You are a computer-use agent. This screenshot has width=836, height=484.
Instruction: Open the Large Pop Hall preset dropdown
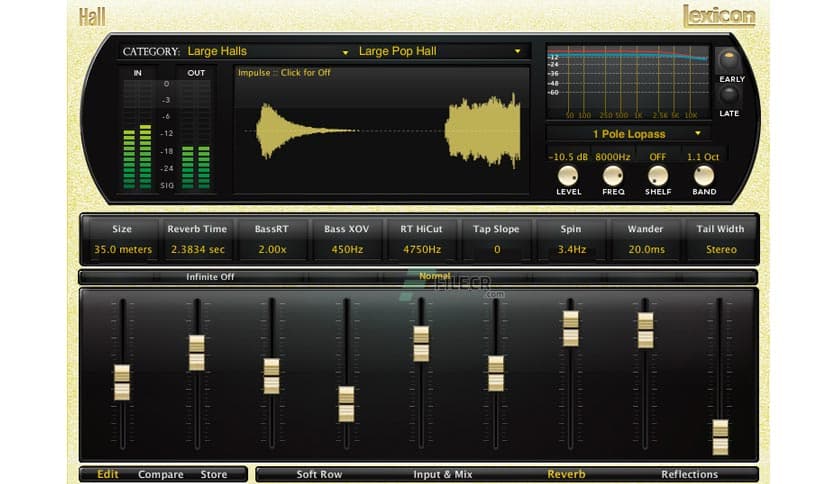[x=439, y=51]
